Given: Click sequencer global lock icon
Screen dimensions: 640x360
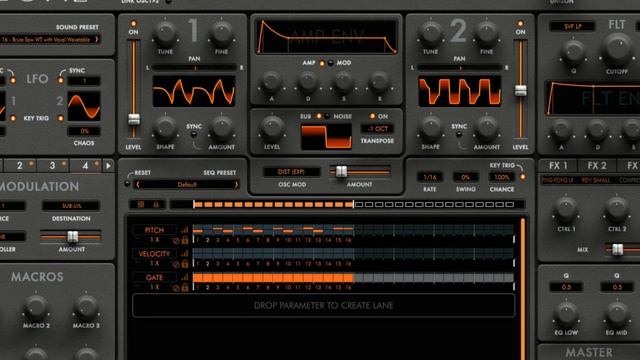Looking at the screenshot, I should [x=156, y=204].
